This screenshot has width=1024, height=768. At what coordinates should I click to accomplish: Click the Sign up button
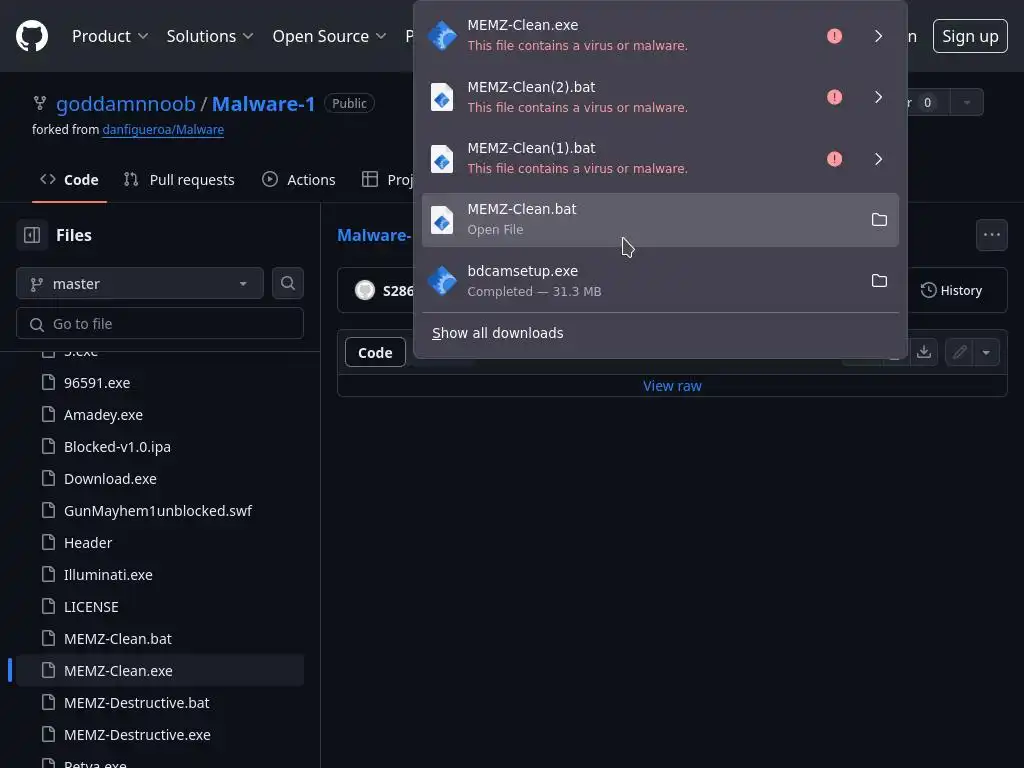tap(970, 36)
